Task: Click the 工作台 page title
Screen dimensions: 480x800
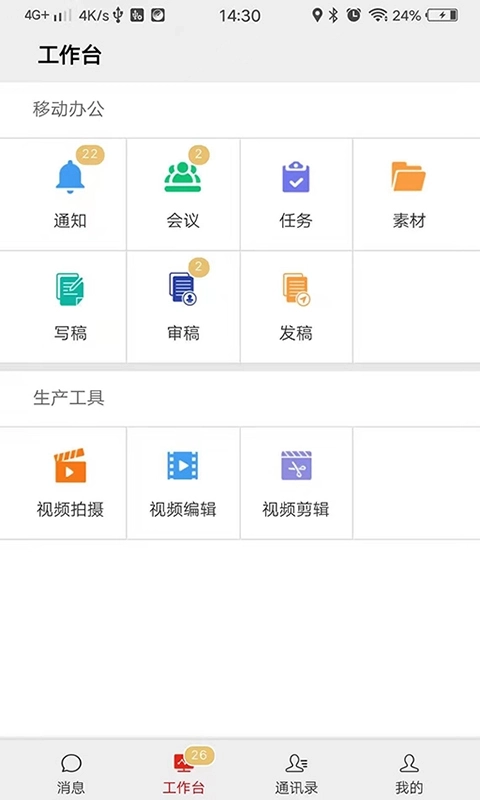Action: click(x=70, y=55)
